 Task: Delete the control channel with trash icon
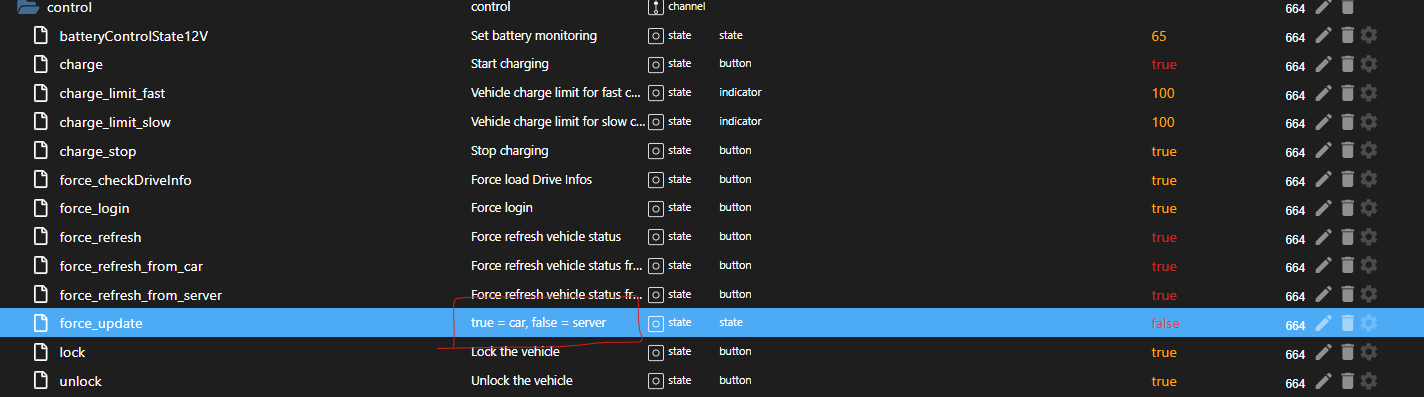(x=1347, y=7)
